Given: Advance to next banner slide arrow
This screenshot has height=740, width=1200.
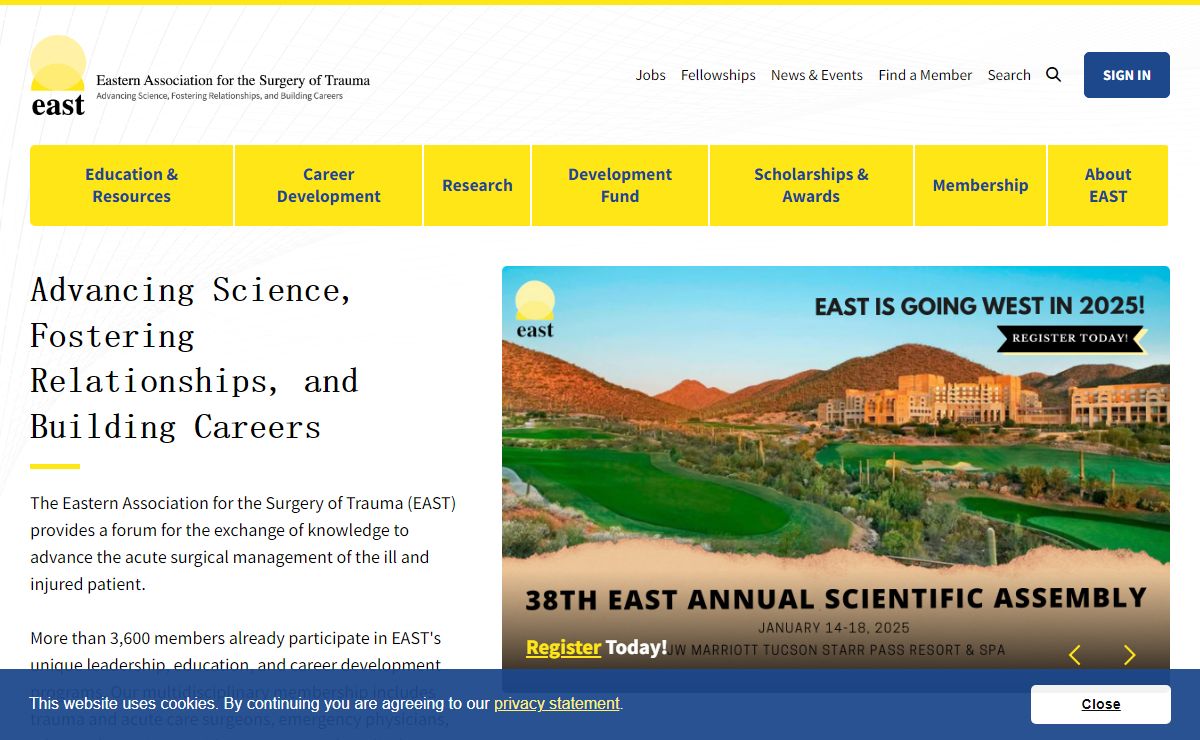Looking at the screenshot, I should pos(1130,655).
